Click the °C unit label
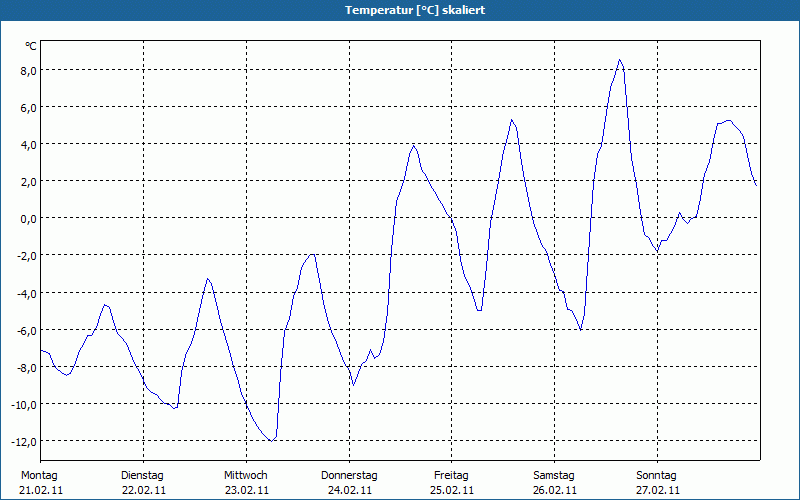Viewport: 800px width, 500px height. pos(31,46)
